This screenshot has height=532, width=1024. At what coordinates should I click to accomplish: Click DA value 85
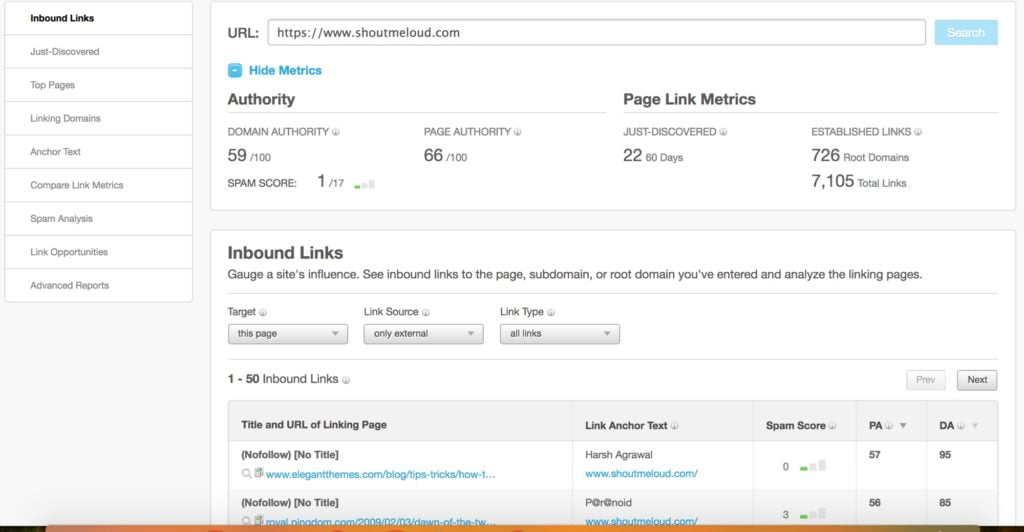945,503
